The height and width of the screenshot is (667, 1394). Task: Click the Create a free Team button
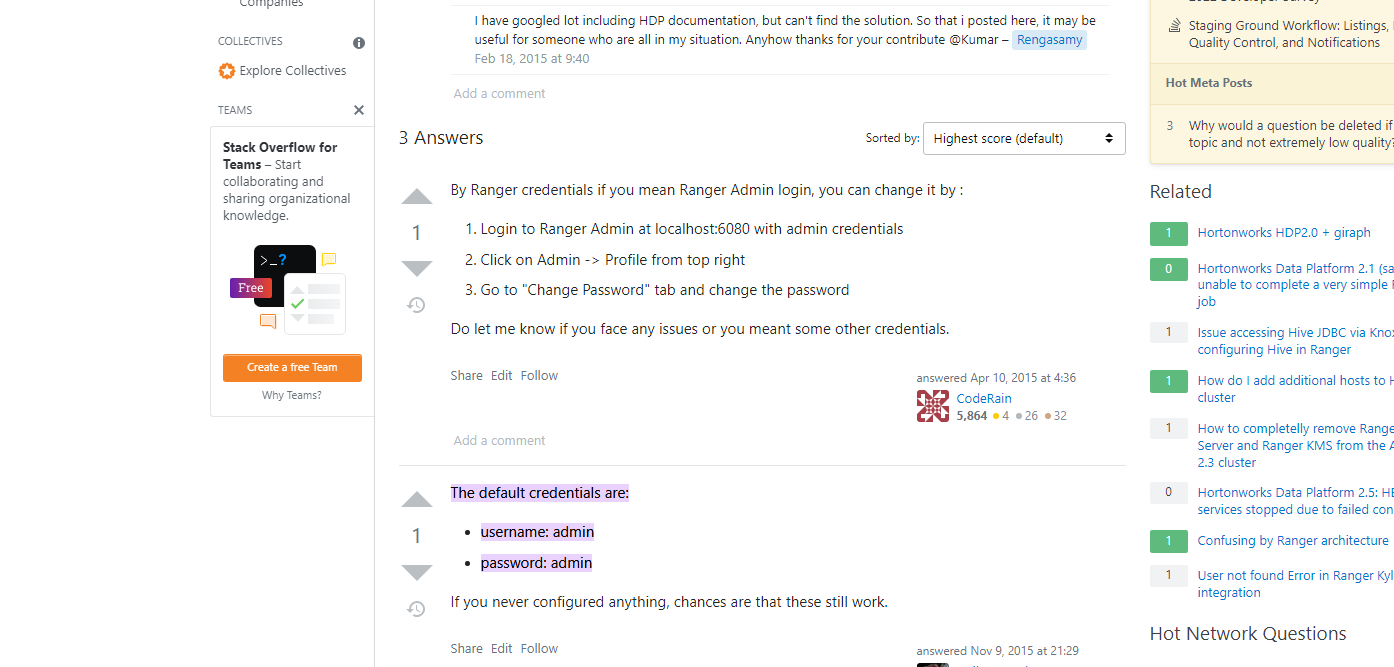[291, 367]
